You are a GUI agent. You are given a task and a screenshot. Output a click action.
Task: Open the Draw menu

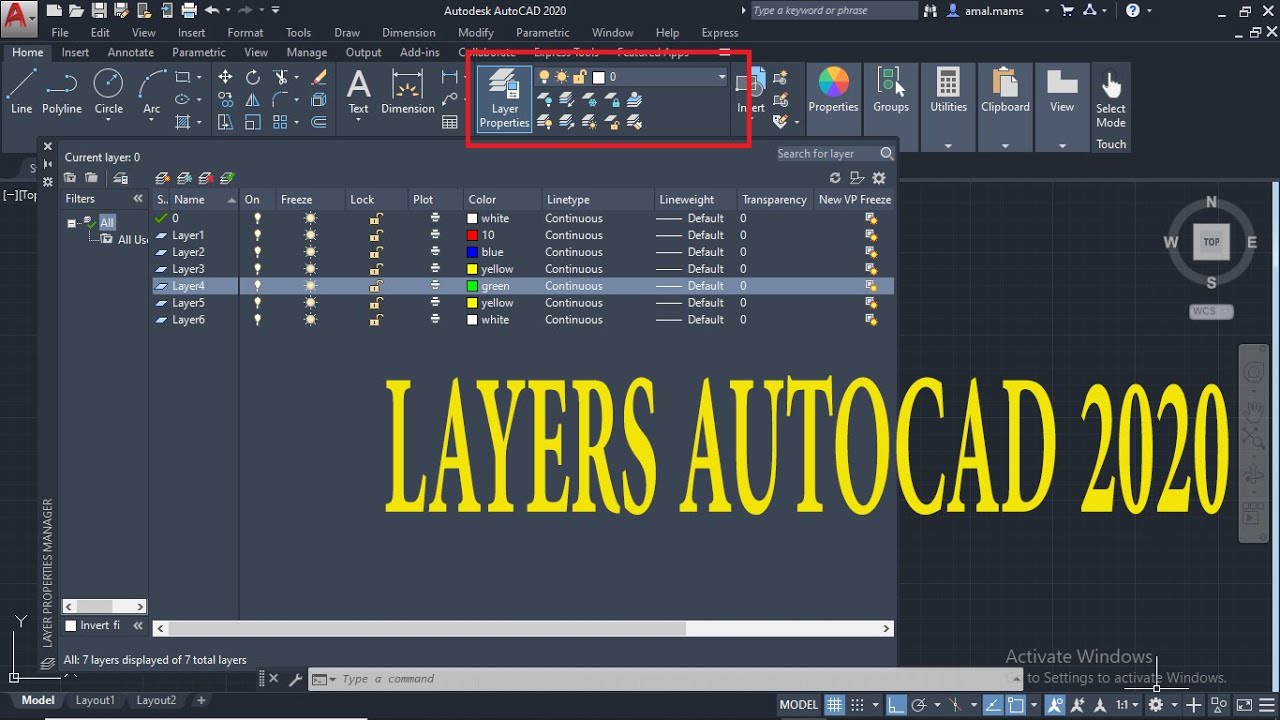point(347,33)
